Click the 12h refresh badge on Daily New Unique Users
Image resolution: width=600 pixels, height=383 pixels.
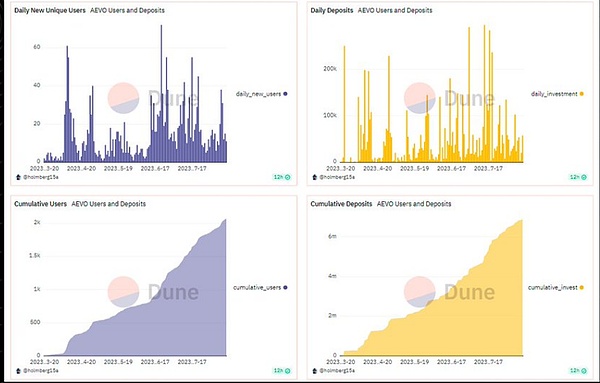pyautogui.click(x=282, y=177)
